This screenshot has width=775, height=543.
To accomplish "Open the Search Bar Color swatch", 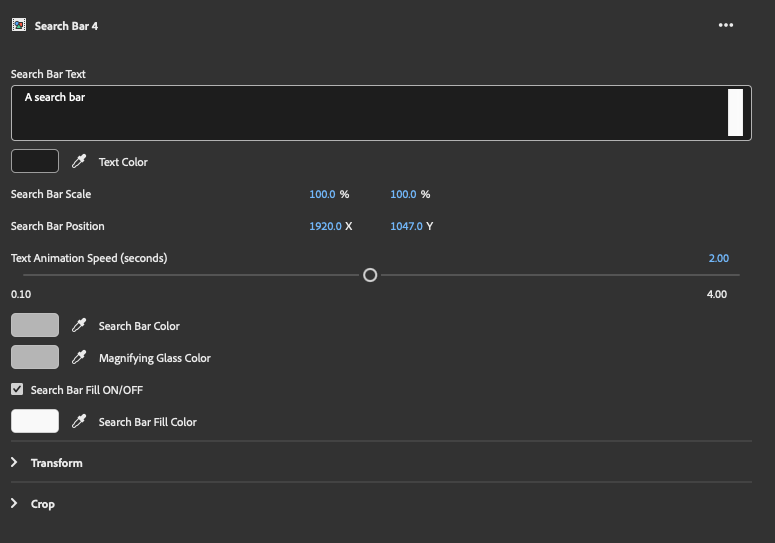I will 35,325.
